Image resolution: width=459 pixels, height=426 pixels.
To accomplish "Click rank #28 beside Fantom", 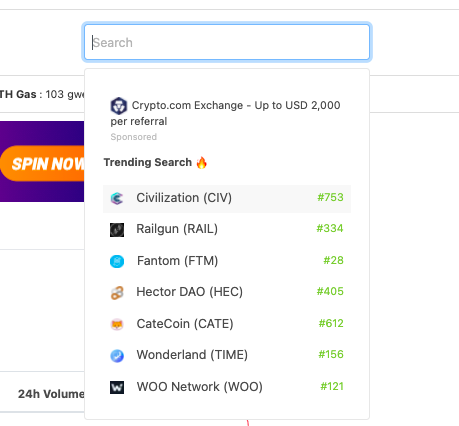I will pyautogui.click(x=333, y=260).
